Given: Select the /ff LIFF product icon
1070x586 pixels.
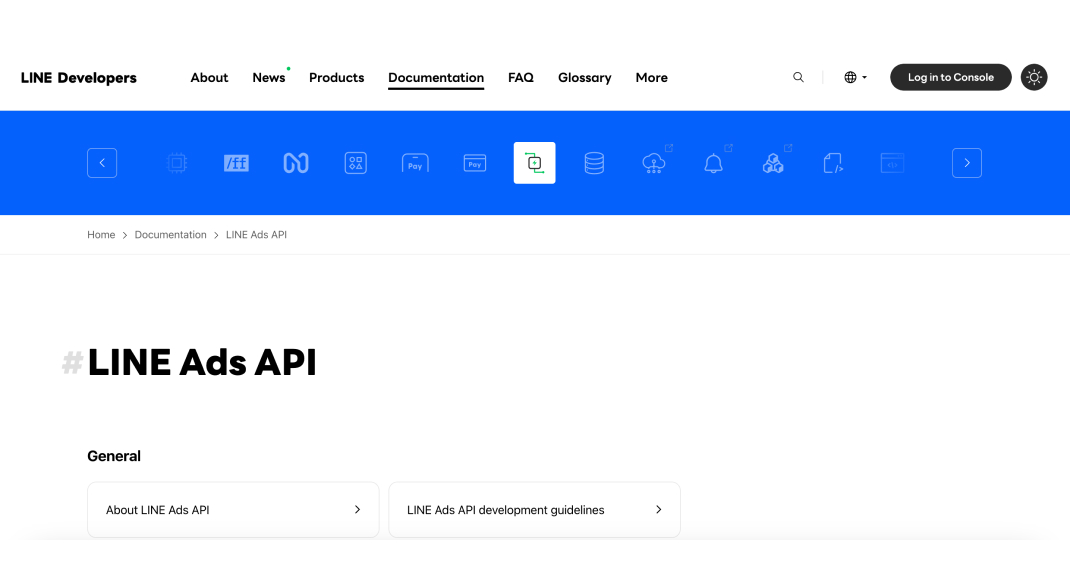Looking at the screenshot, I should click(236, 163).
